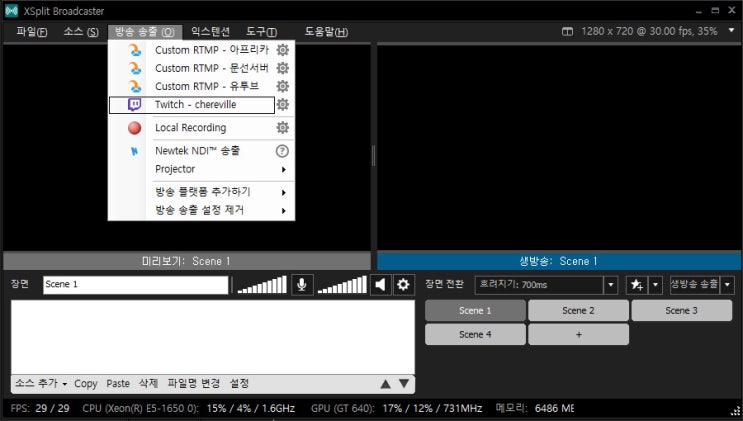Click the layout split-view icon near resolution

[x=567, y=32]
